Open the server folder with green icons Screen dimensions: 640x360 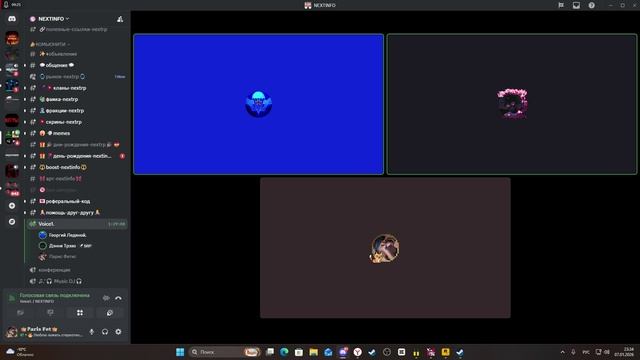[x=12, y=138]
